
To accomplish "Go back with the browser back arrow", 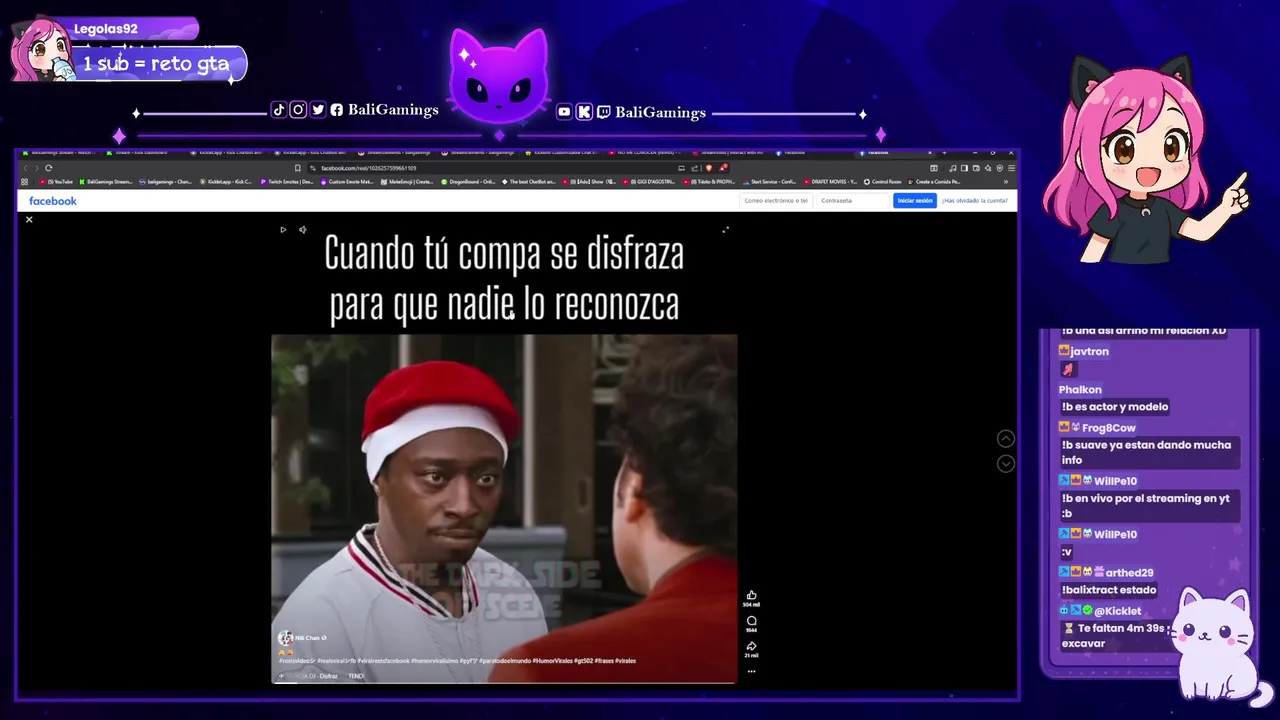I will (25, 168).
